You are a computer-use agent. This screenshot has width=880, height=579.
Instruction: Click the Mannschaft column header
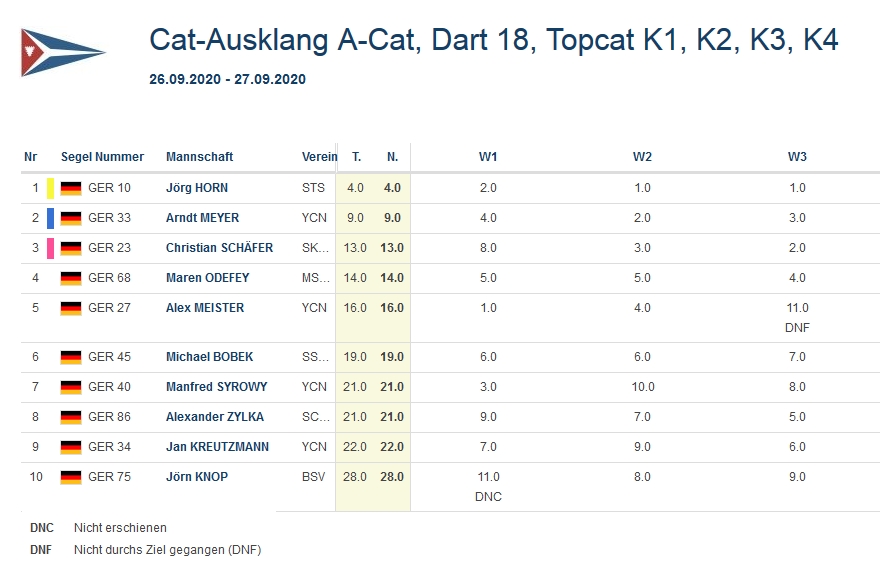pos(199,157)
